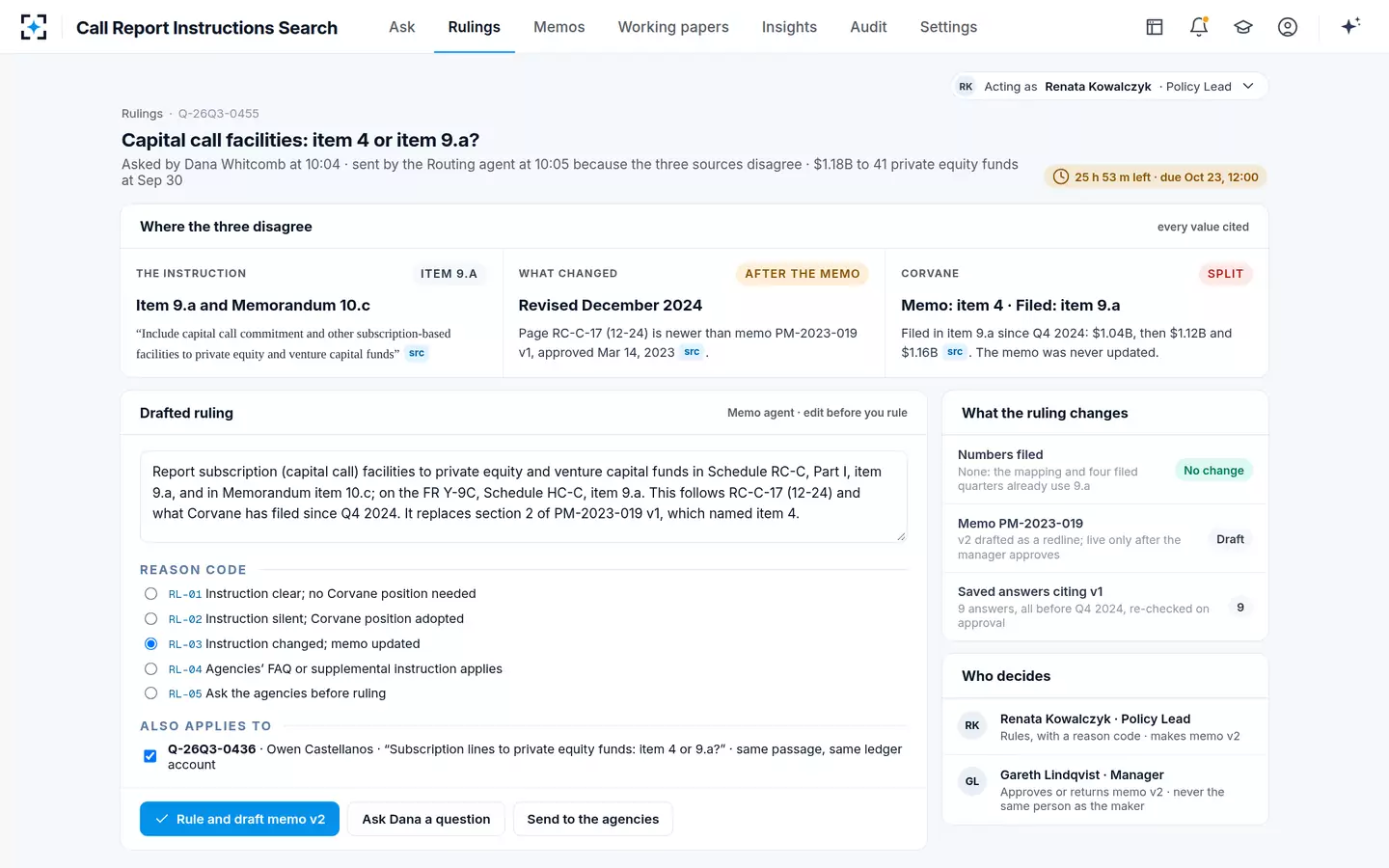1389x868 pixels.
Task: Choose RL-04 Agencies' FAQ reason code
Action: [x=150, y=669]
